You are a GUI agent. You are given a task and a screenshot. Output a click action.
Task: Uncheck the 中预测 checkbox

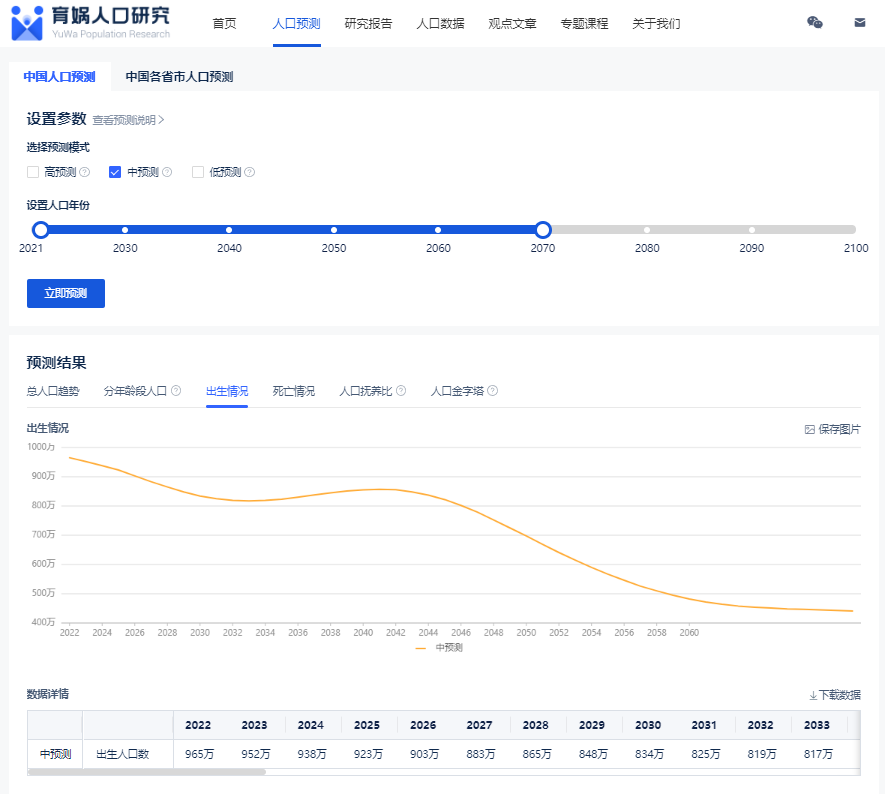click(115, 172)
